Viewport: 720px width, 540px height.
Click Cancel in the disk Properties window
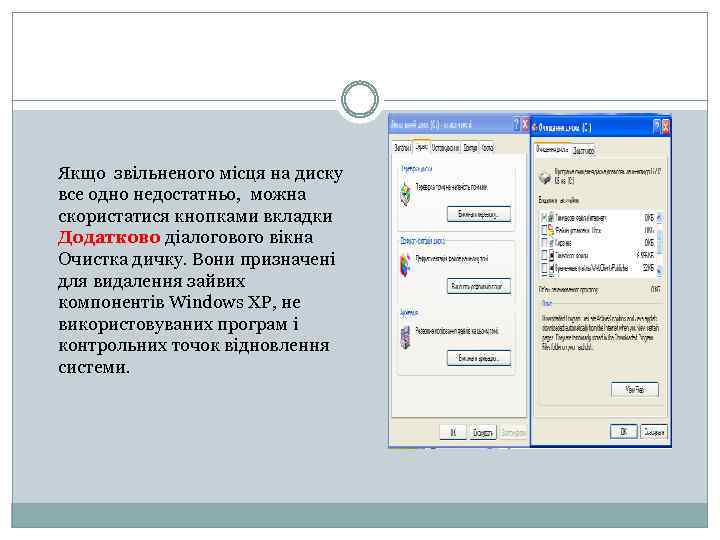click(483, 433)
